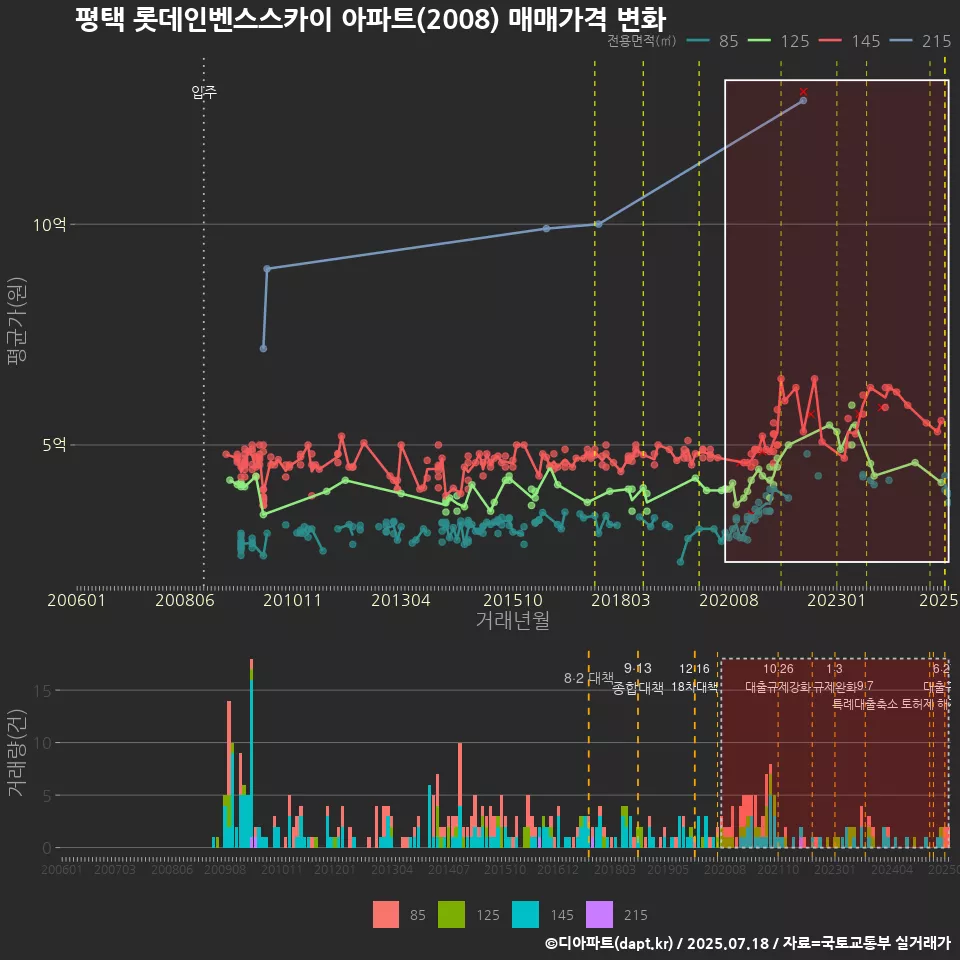Click the tallest volume bar near 200908
Image resolution: width=960 pixels, height=960 pixels.
tap(251, 754)
